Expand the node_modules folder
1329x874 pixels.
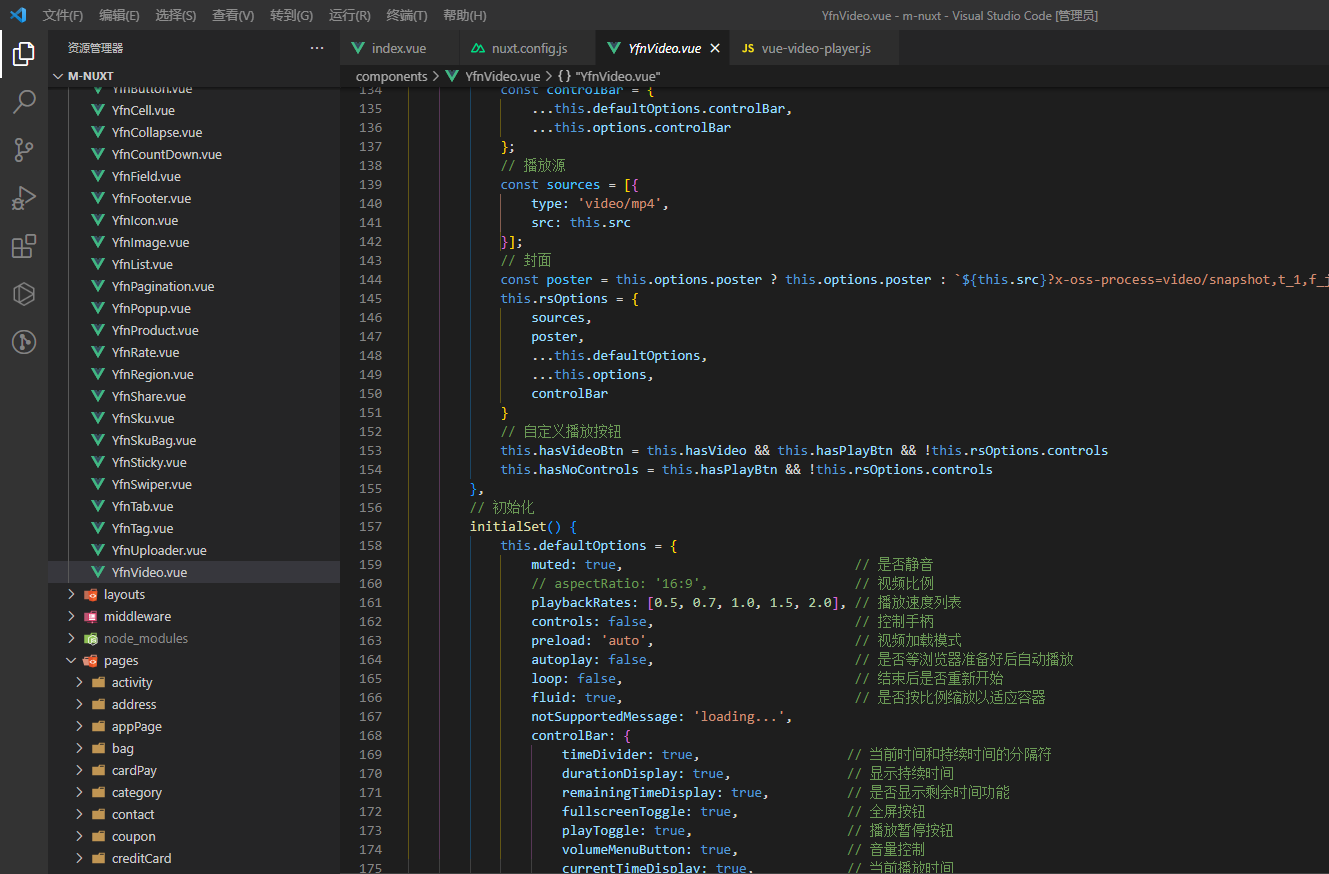(x=145, y=638)
